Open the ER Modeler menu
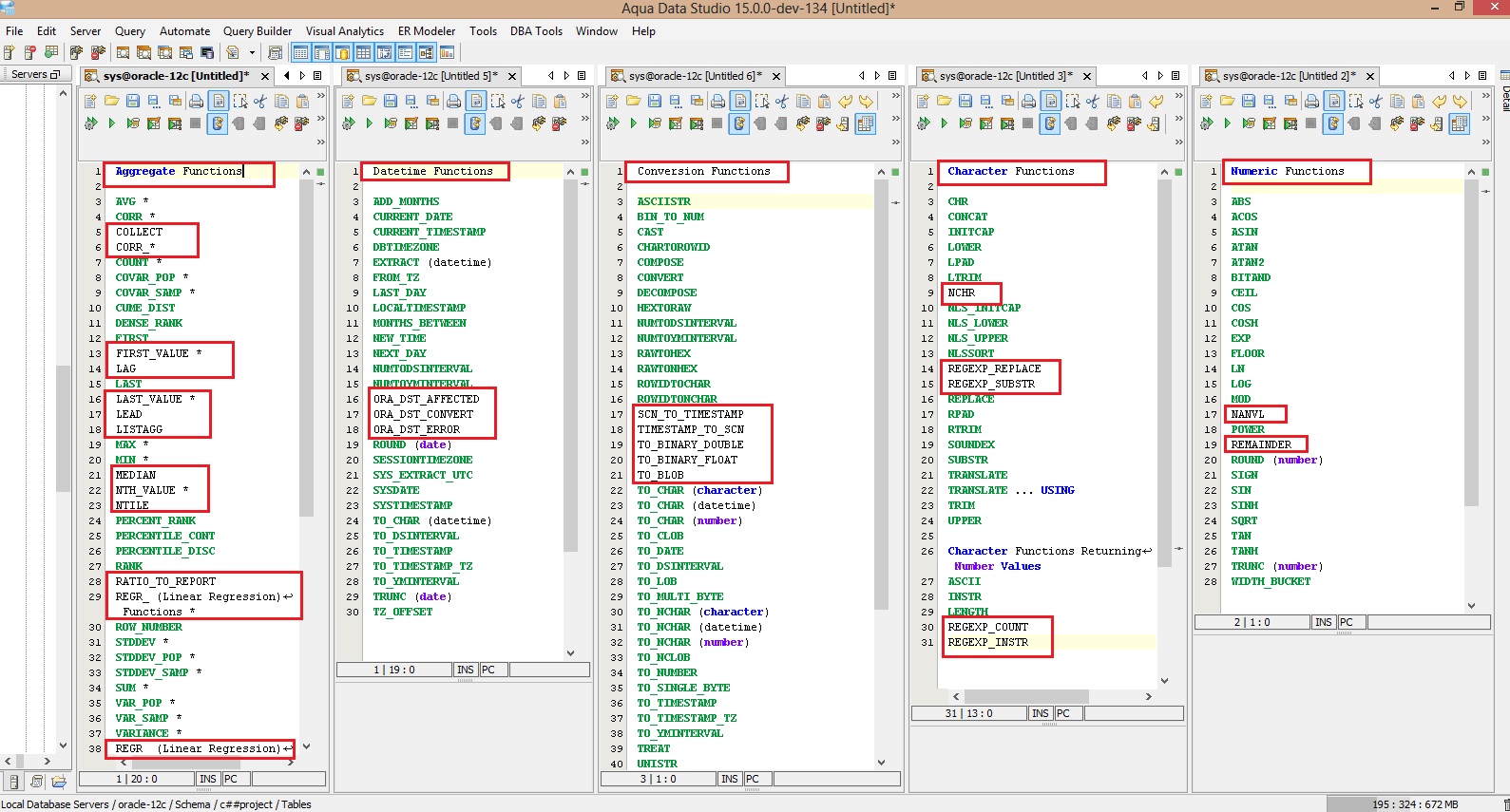 pyautogui.click(x=426, y=31)
